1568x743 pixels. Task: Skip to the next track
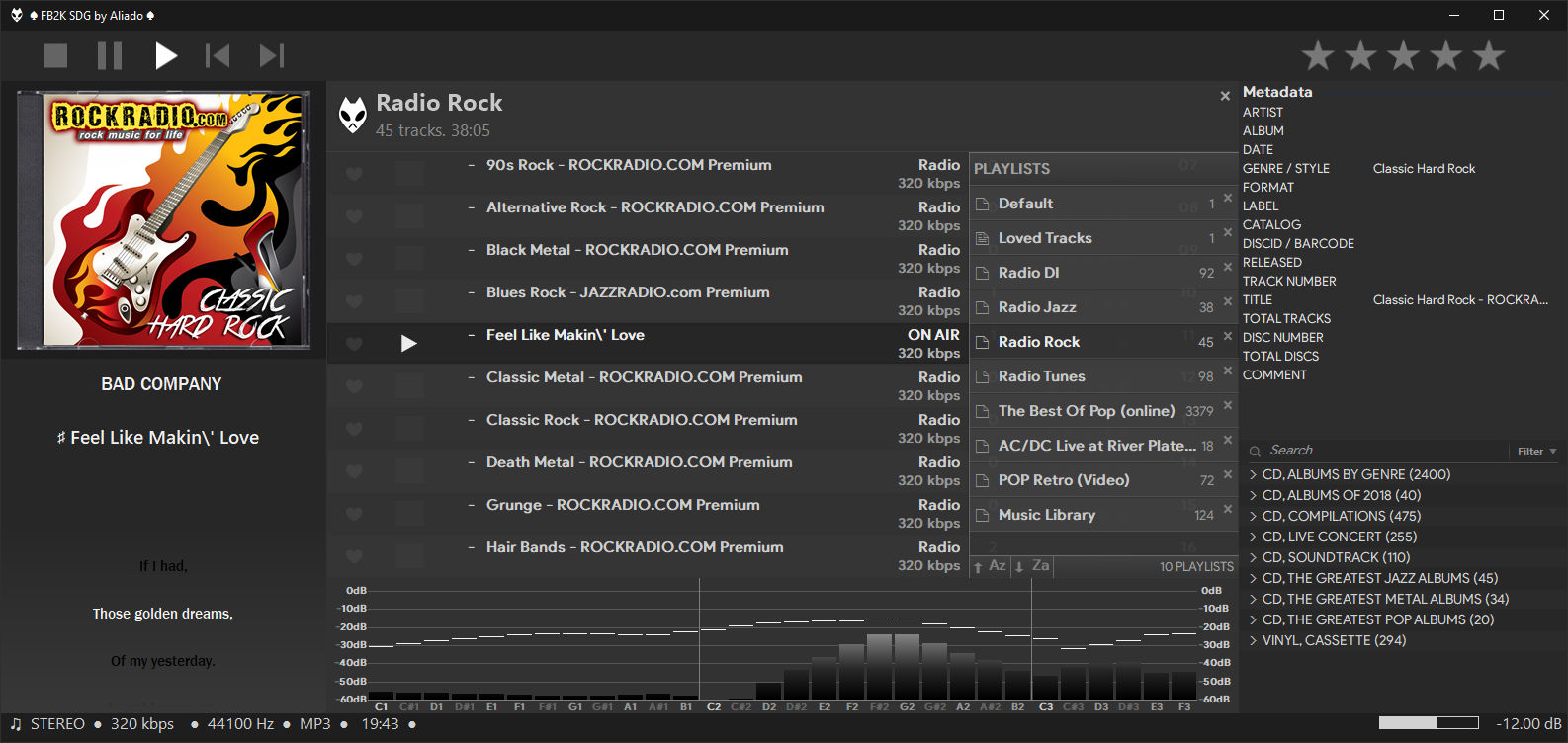272,56
